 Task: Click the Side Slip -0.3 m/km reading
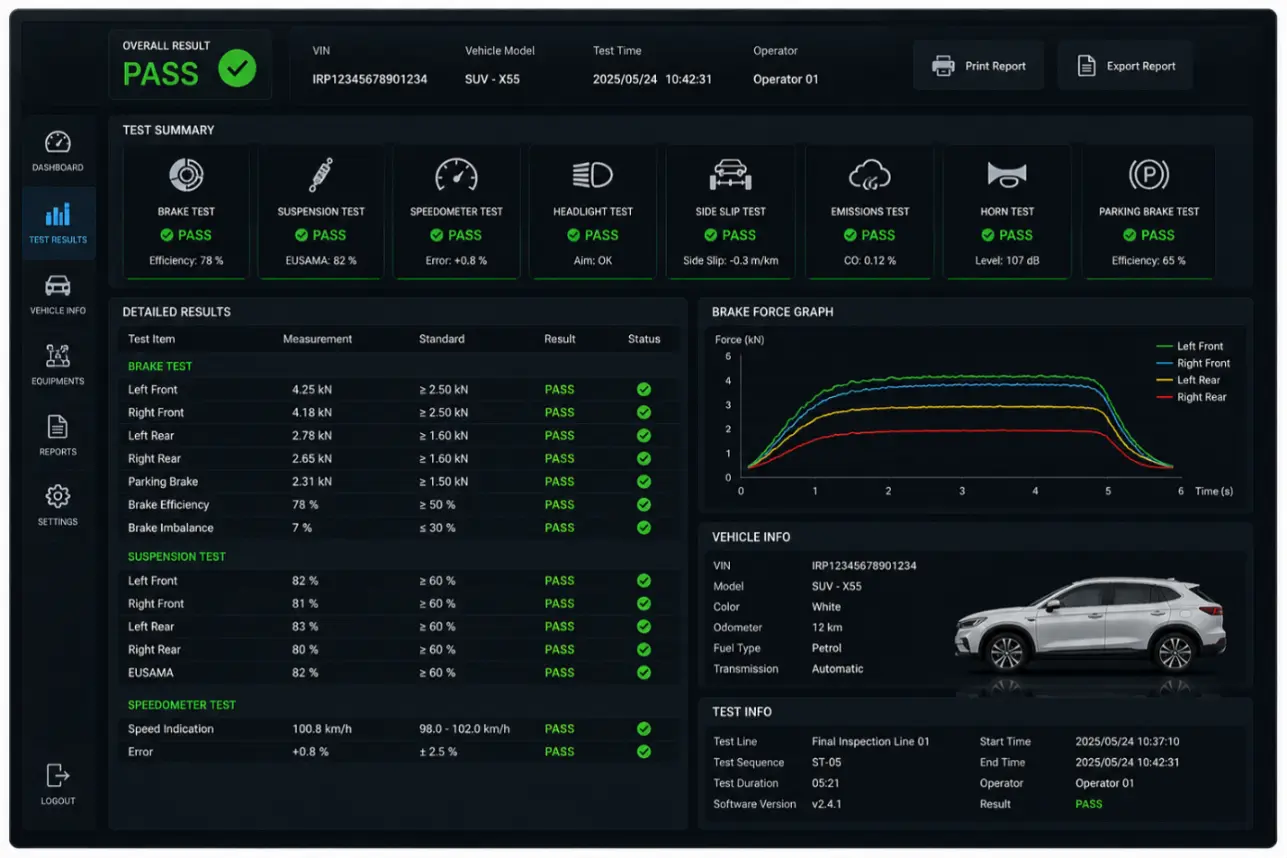[x=731, y=261]
